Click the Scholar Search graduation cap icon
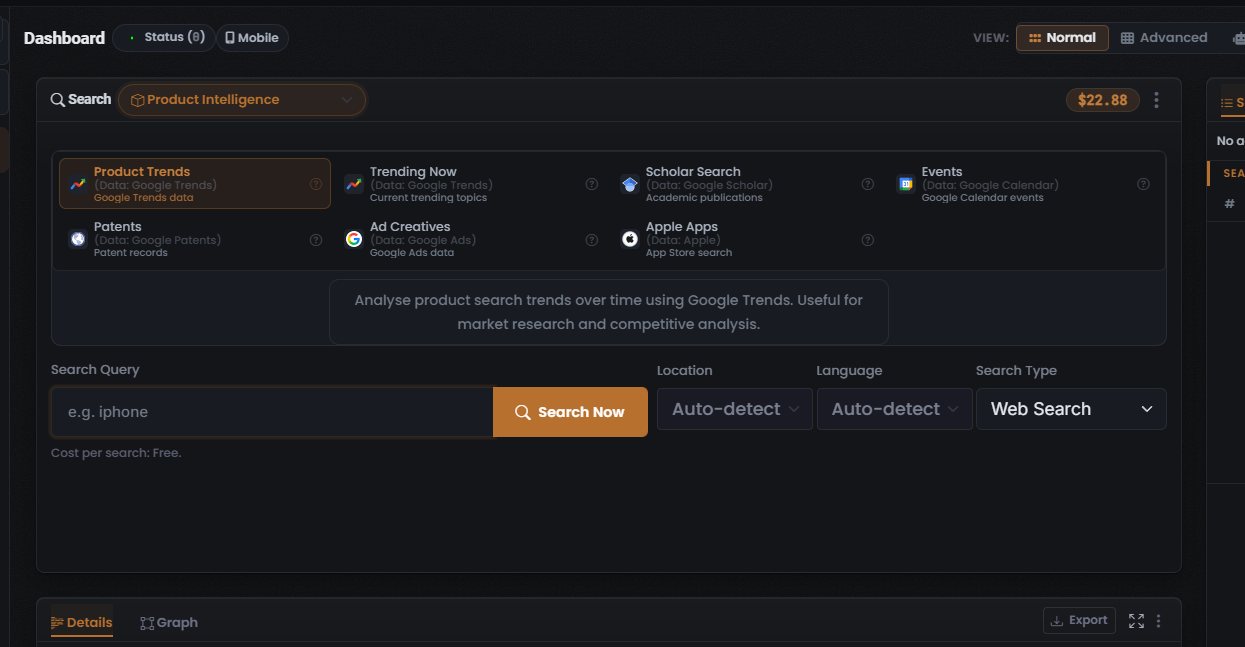 [x=629, y=184]
